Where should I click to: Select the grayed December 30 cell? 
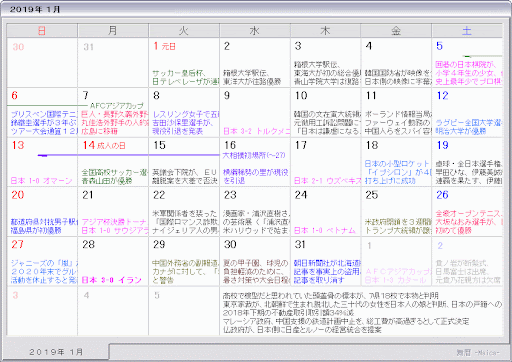[x=42, y=63]
